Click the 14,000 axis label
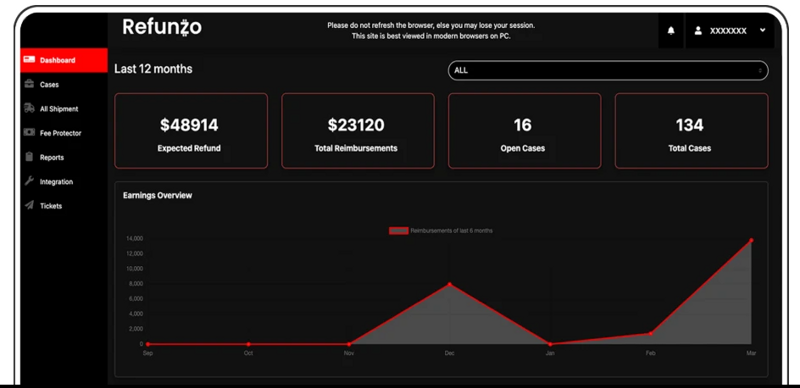The width and height of the screenshot is (800, 388). (x=134, y=238)
